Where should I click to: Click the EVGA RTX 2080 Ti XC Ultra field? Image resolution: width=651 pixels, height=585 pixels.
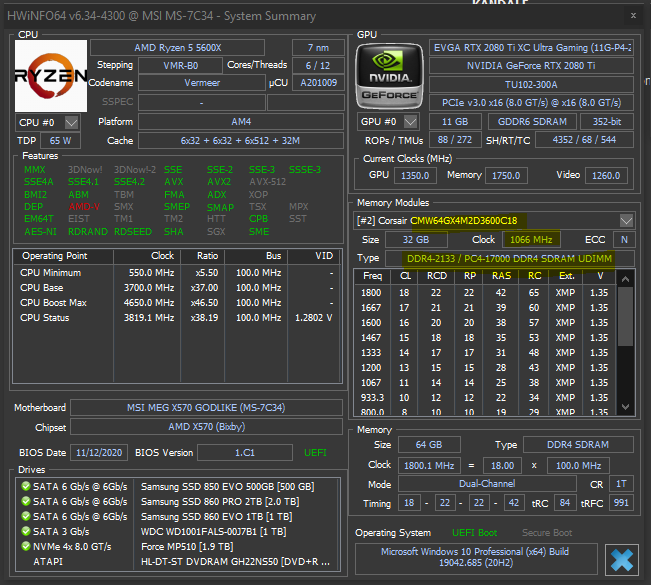(x=531, y=48)
